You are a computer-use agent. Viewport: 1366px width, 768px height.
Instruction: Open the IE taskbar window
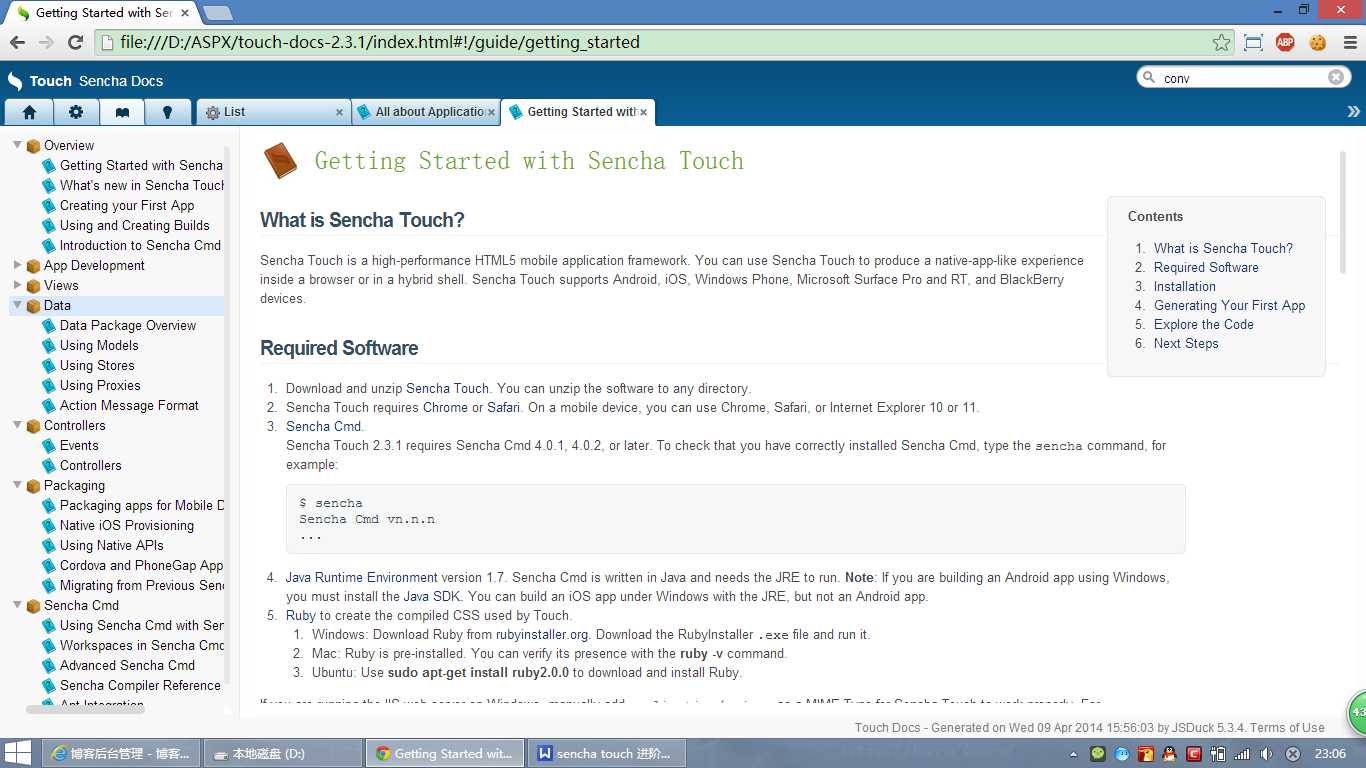tap(120, 753)
